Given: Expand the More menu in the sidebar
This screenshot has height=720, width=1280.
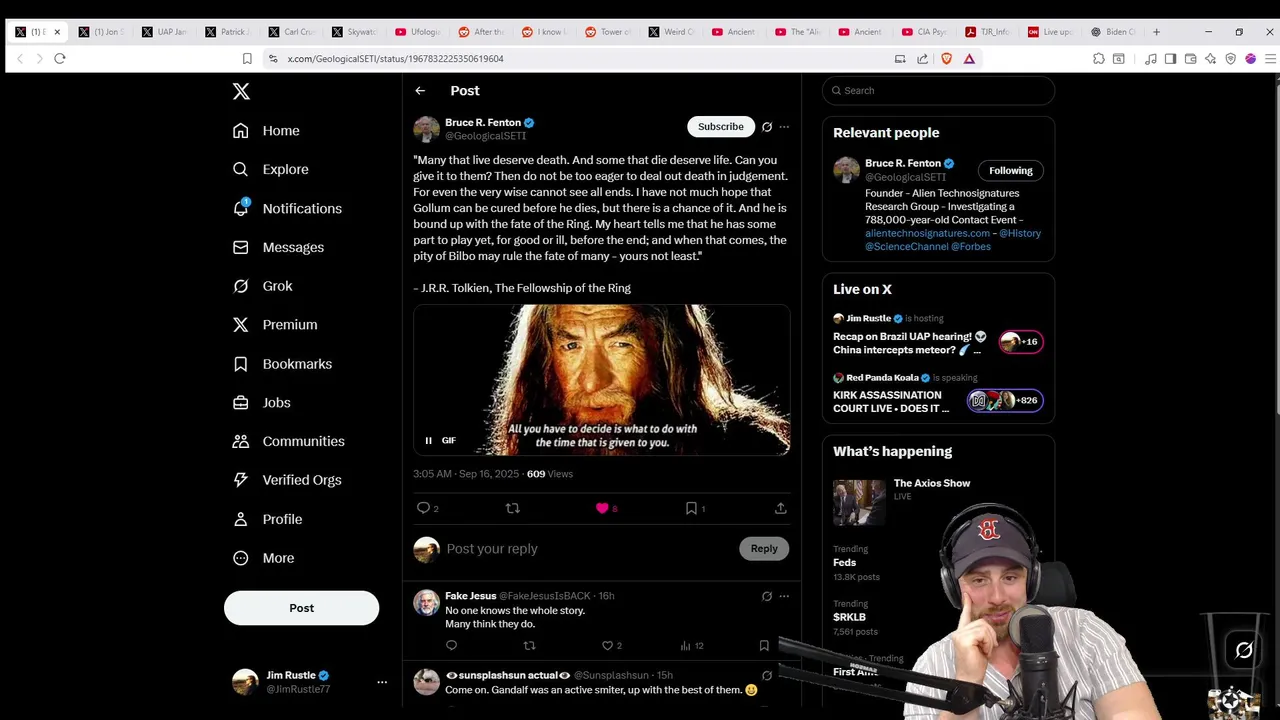Looking at the screenshot, I should click(x=263, y=558).
